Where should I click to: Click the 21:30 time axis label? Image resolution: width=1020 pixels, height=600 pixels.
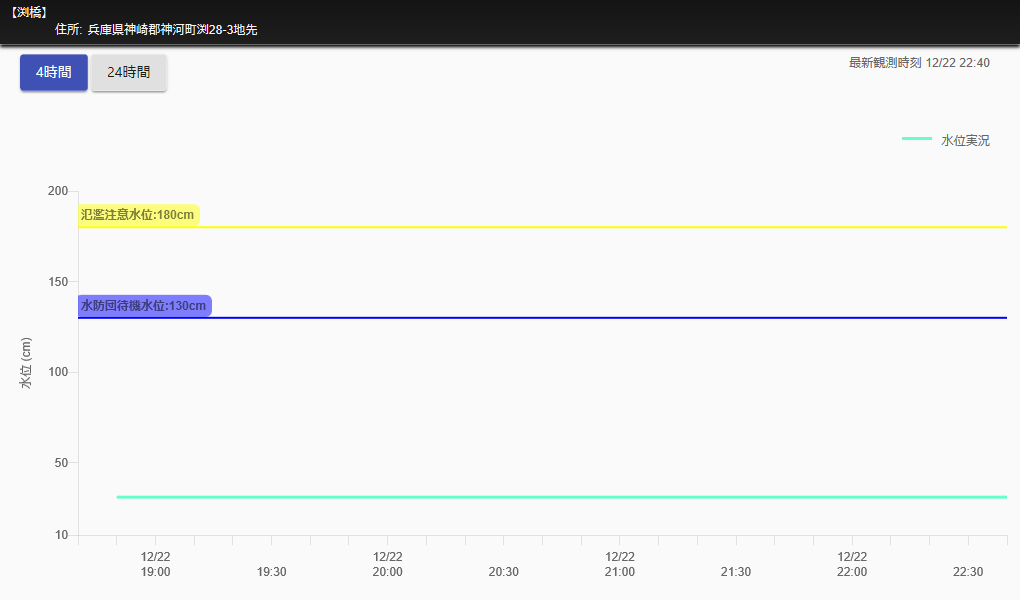(736, 572)
